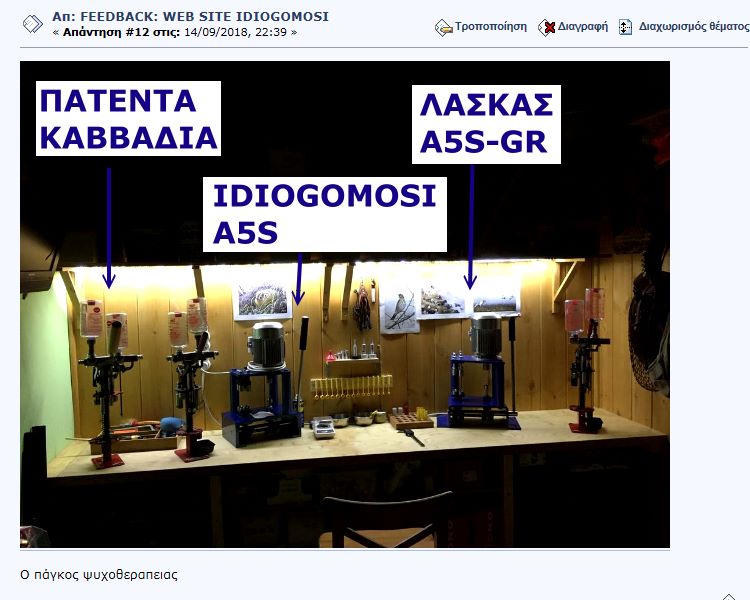Click the Διαγραφή red X icon
The image size is (750, 600).
546,28
